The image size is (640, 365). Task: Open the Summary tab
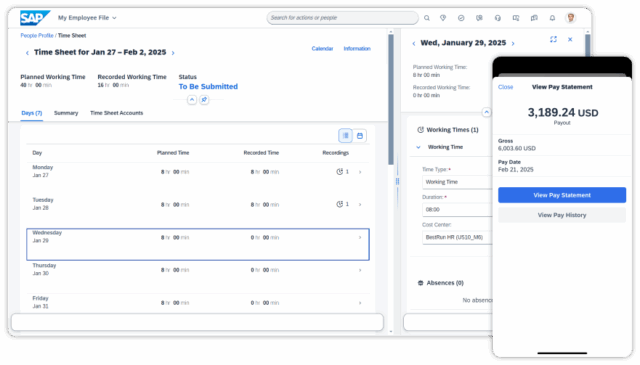(66, 113)
